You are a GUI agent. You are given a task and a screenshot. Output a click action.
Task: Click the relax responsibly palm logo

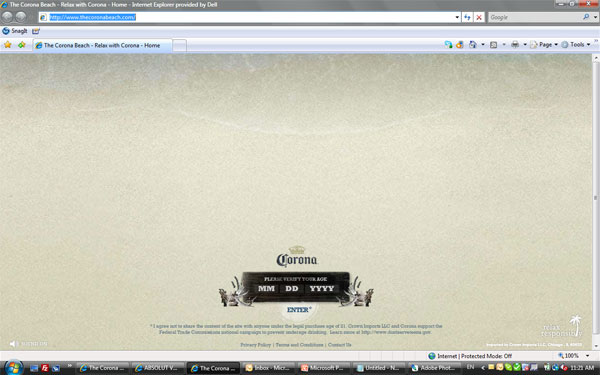[562, 326]
